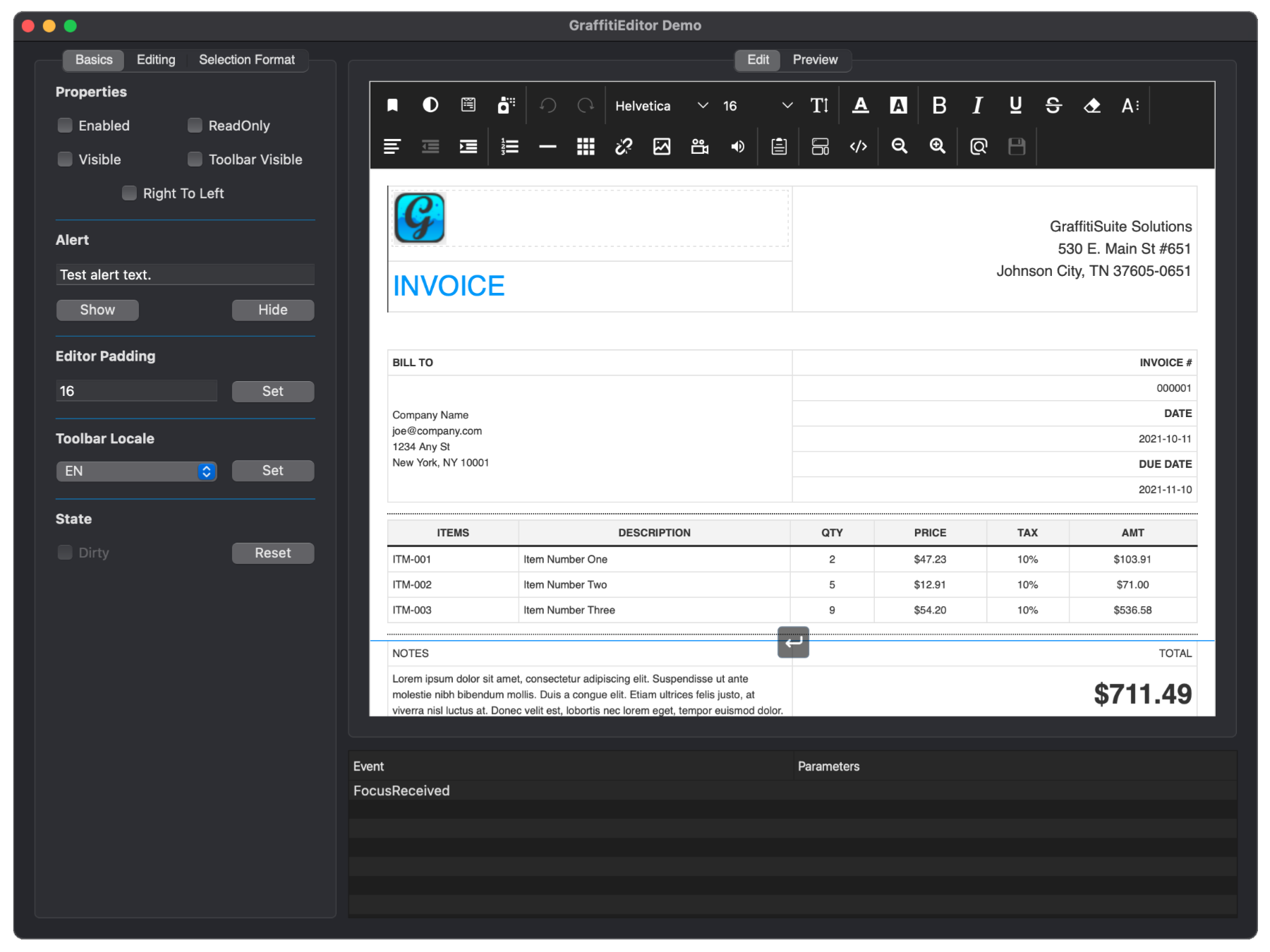The height and width of the screenshot is (952, 1270).
Task: Open the EN toolbar locale dropdown
Action: pos(136,471)
